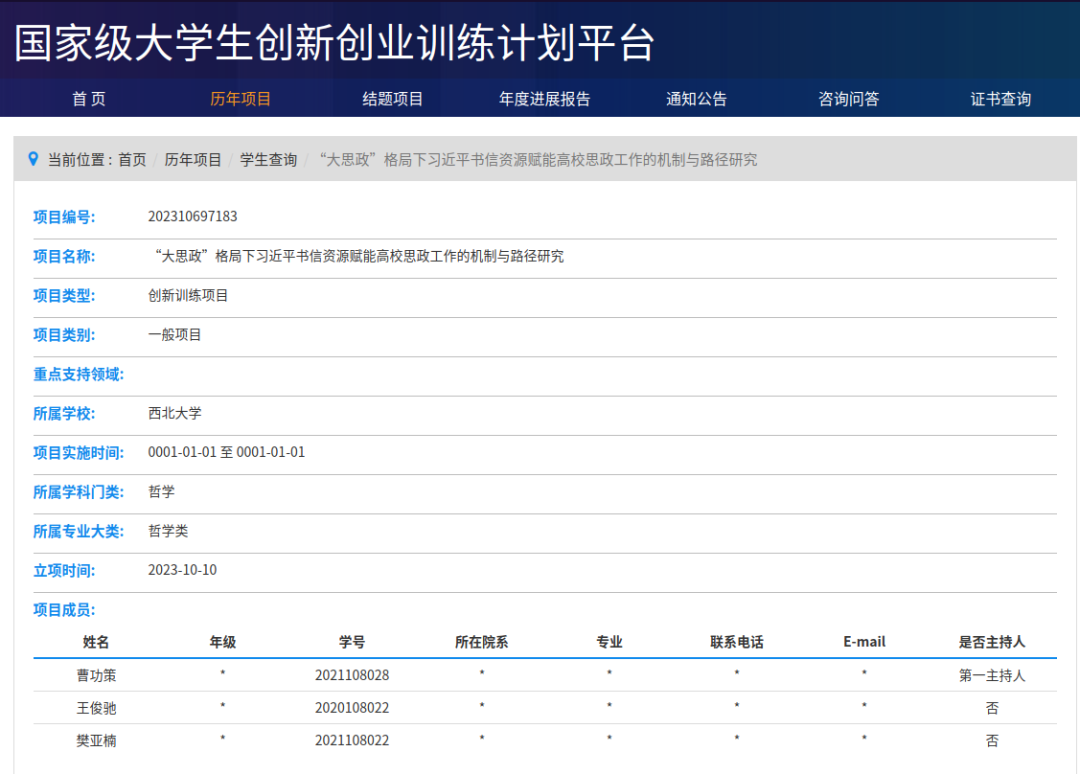Click the school name 西北大学
1080x774 pixels.
(x=175, y=413)
